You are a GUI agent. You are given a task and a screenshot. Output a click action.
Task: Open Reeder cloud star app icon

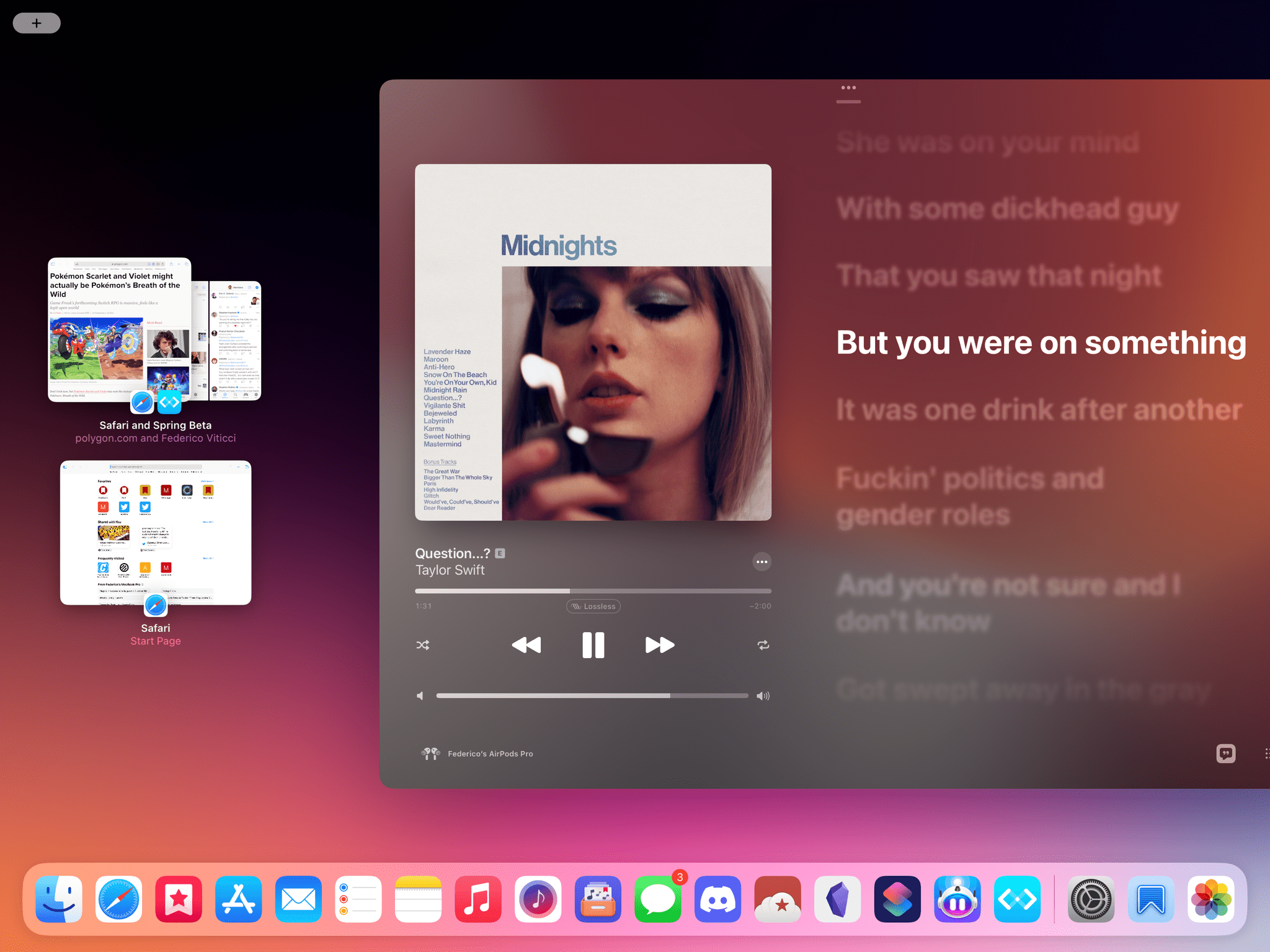pyautogui.click(x=778, y=899)
